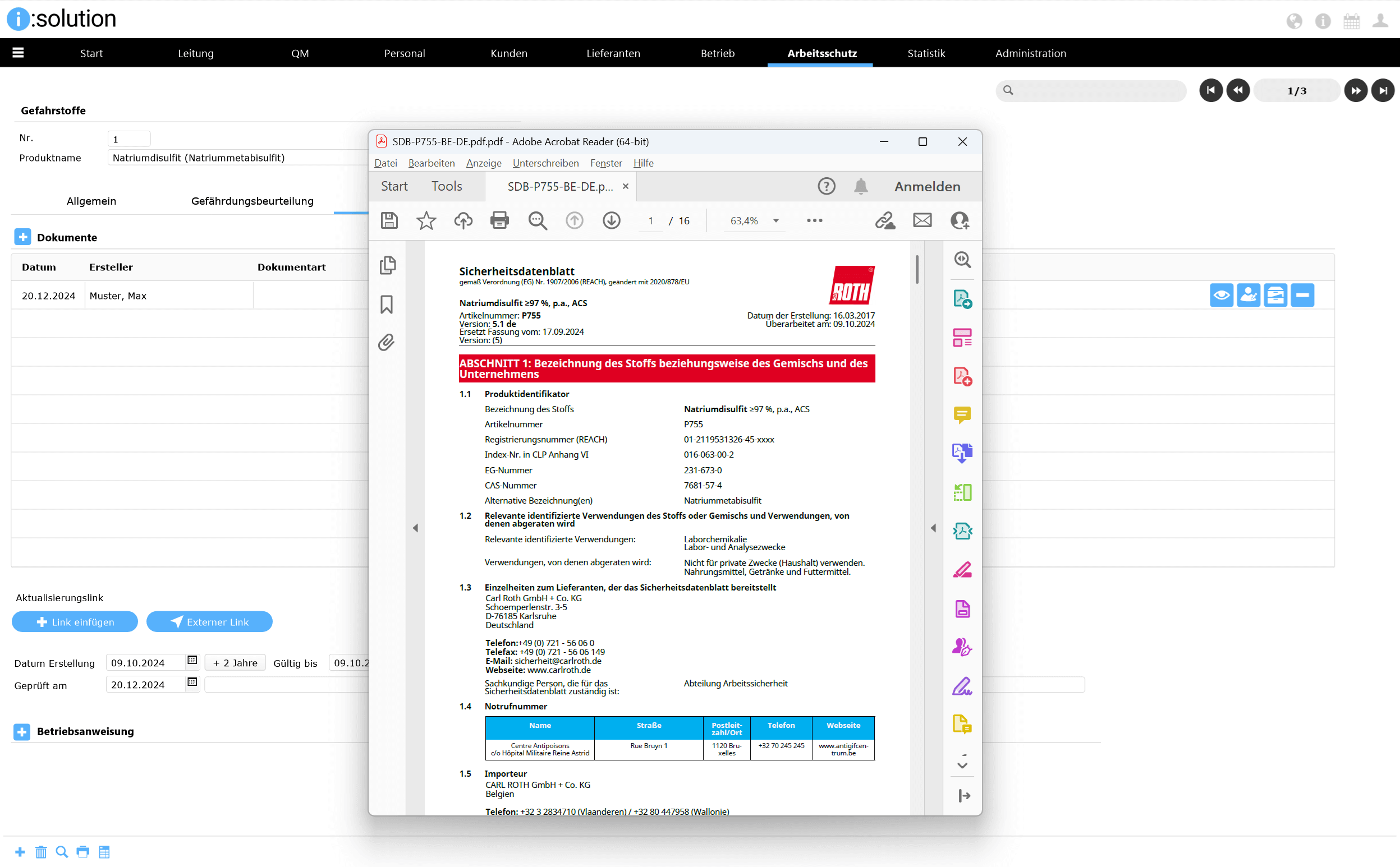Expand the Dokumente section plus button

[22, 237]
